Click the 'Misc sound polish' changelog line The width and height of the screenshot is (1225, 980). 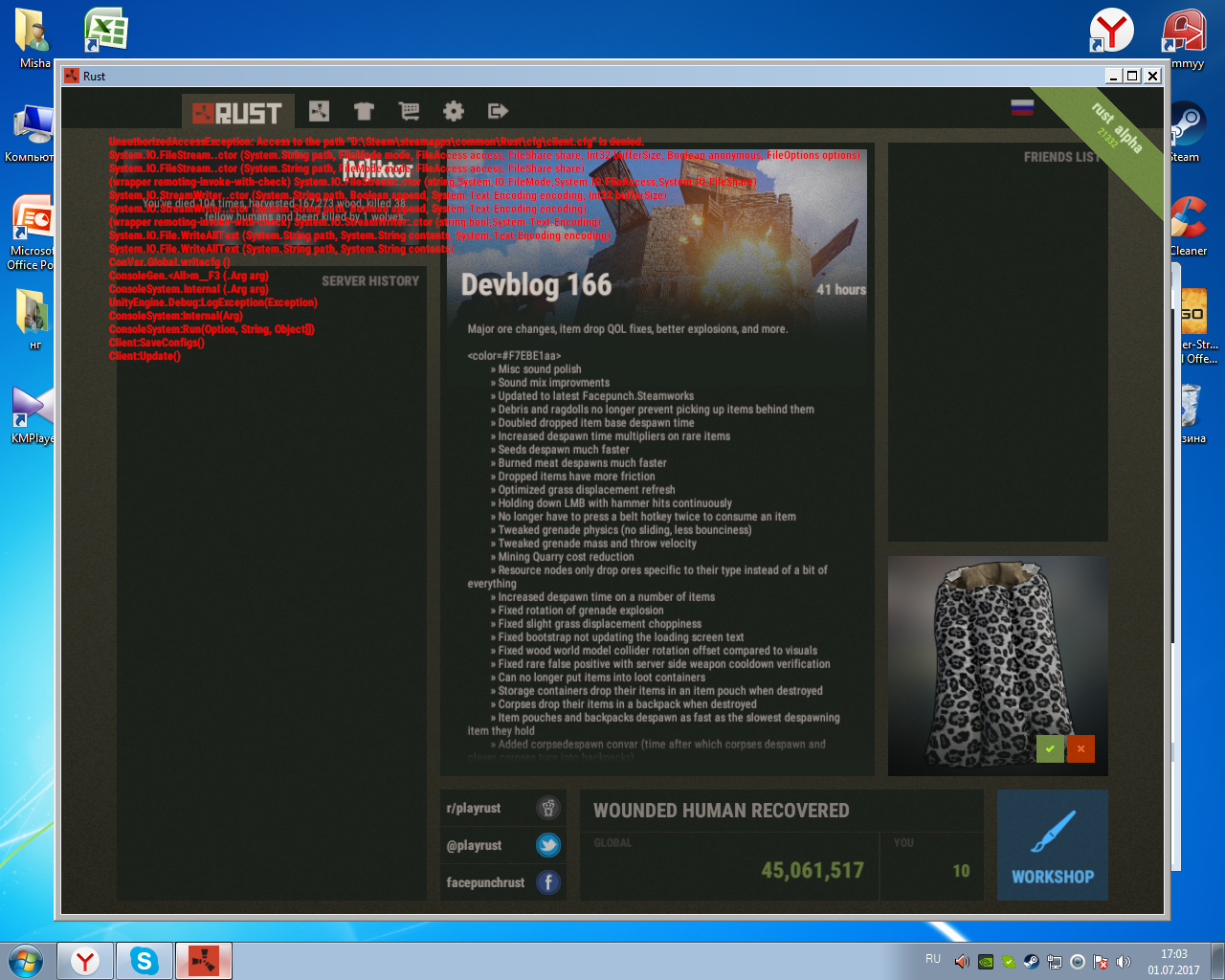tap(536, 369)
